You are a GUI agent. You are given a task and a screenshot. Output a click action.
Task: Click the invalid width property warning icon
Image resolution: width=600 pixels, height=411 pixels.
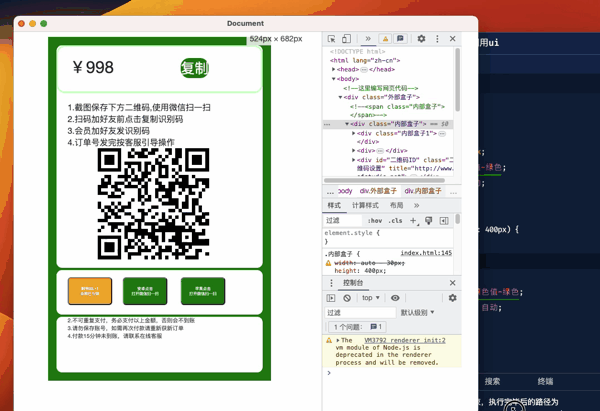pos(328,263)
